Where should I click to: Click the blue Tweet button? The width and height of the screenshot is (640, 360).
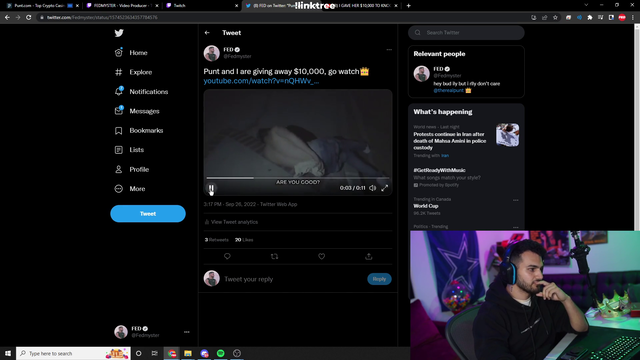(x=148, y=213)
